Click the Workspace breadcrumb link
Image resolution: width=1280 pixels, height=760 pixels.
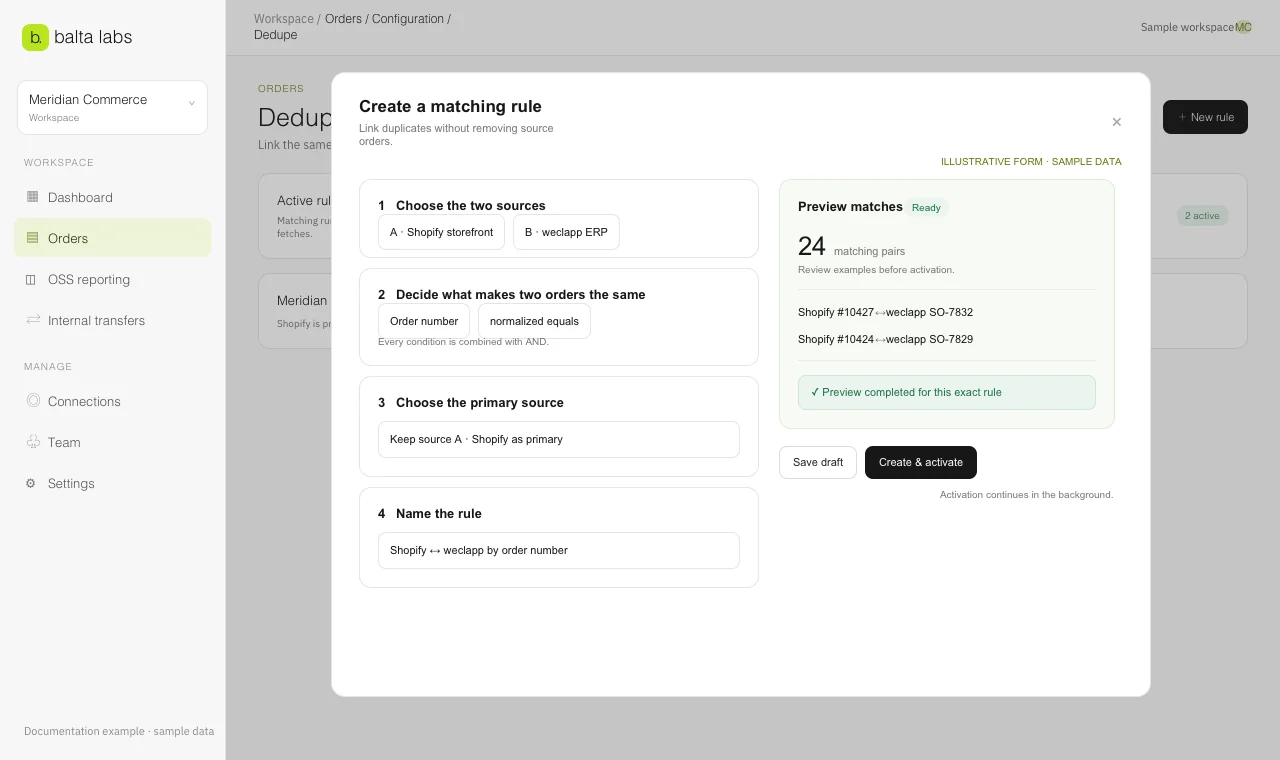[284, 19]
